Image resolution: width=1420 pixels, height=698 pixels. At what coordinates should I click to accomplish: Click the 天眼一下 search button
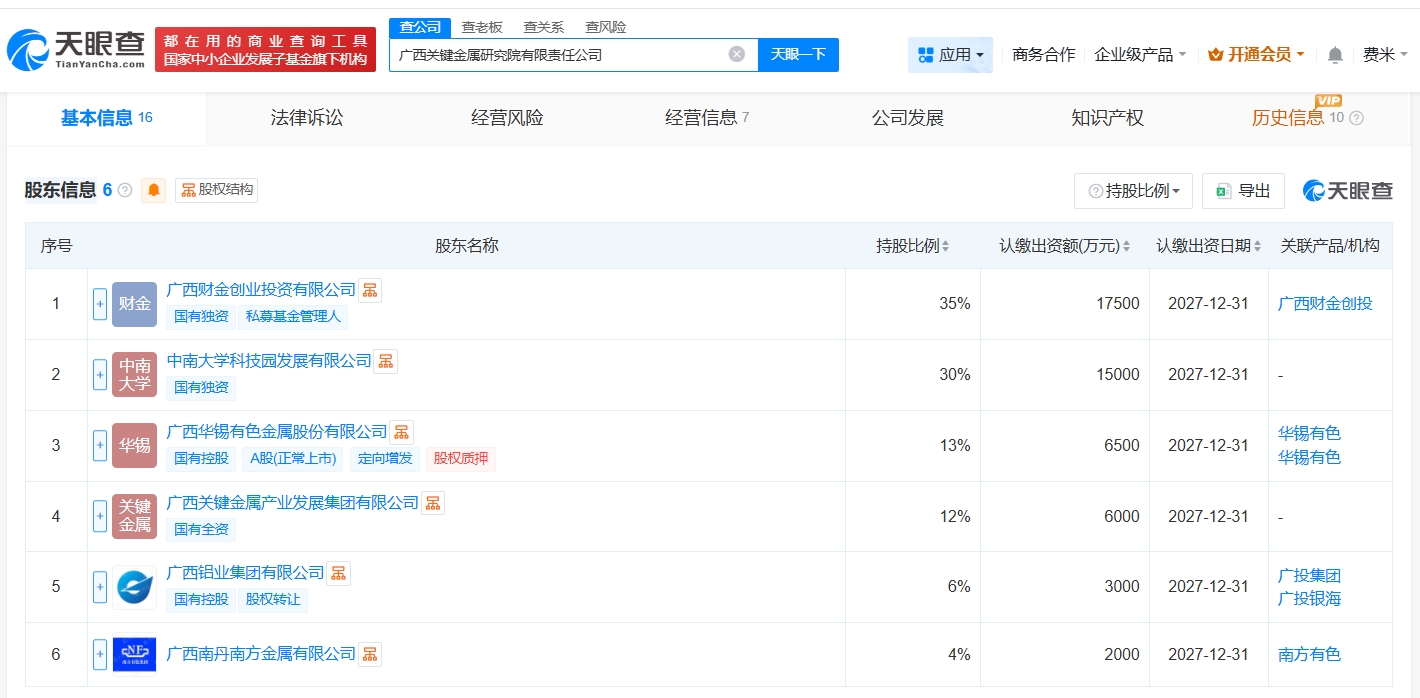point(798,55)
